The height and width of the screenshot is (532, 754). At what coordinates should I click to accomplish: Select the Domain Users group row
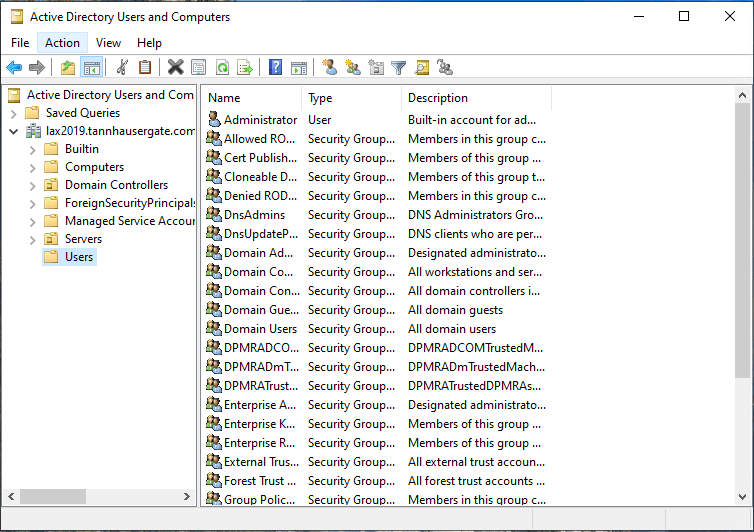pyautogui.click(x=260, y=329)
